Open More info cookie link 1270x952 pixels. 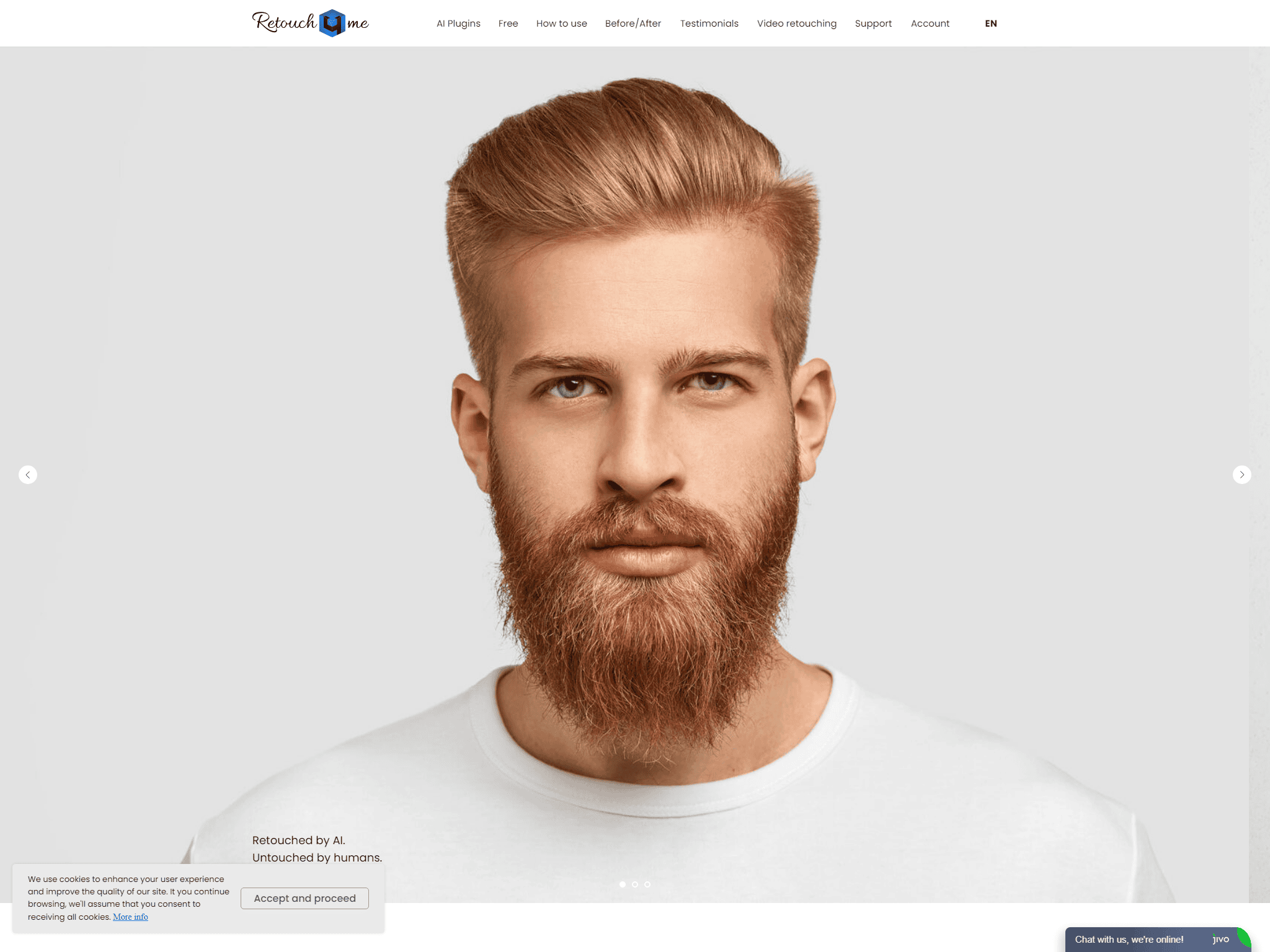(x=130, y=917)
